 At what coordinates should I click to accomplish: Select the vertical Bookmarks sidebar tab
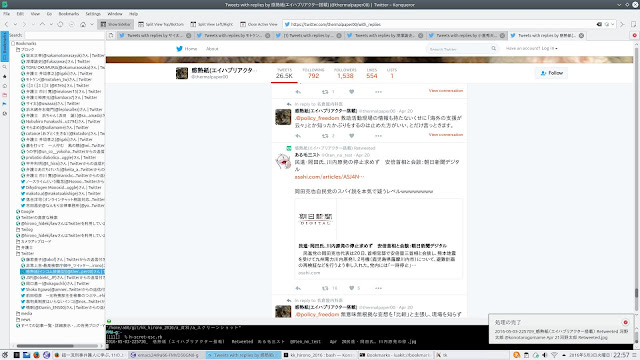point(4,47)
